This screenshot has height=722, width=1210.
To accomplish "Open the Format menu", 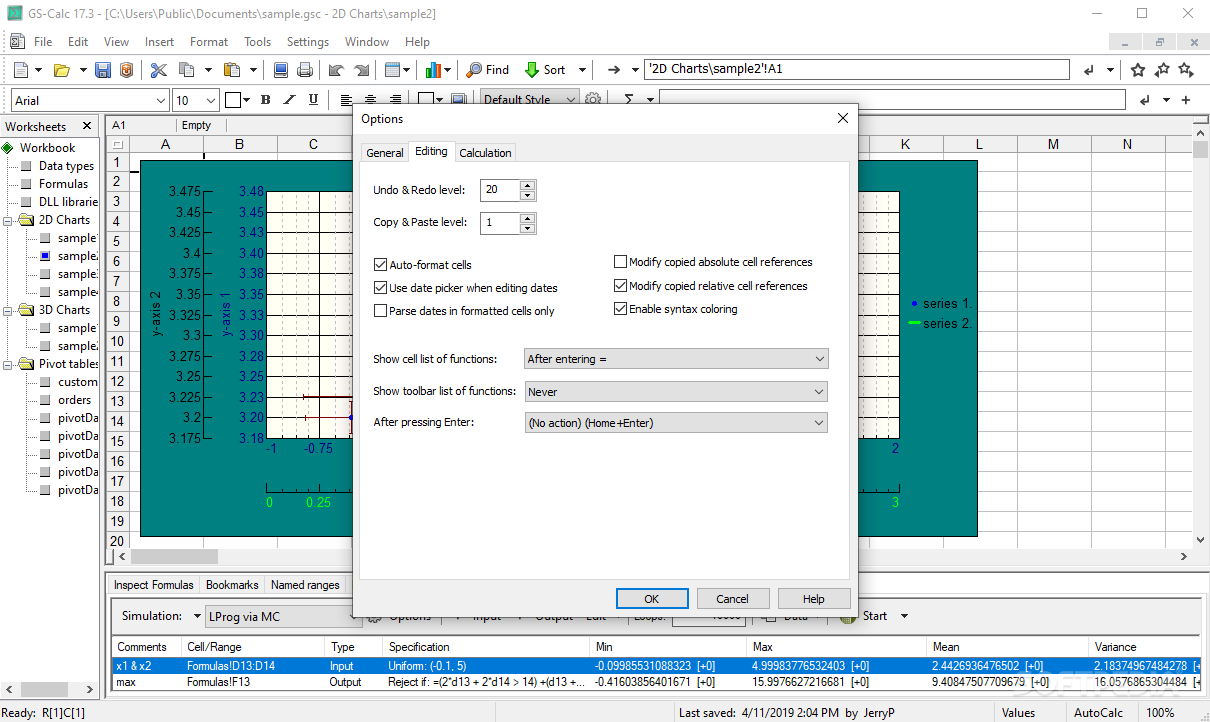I will [209, 42].
